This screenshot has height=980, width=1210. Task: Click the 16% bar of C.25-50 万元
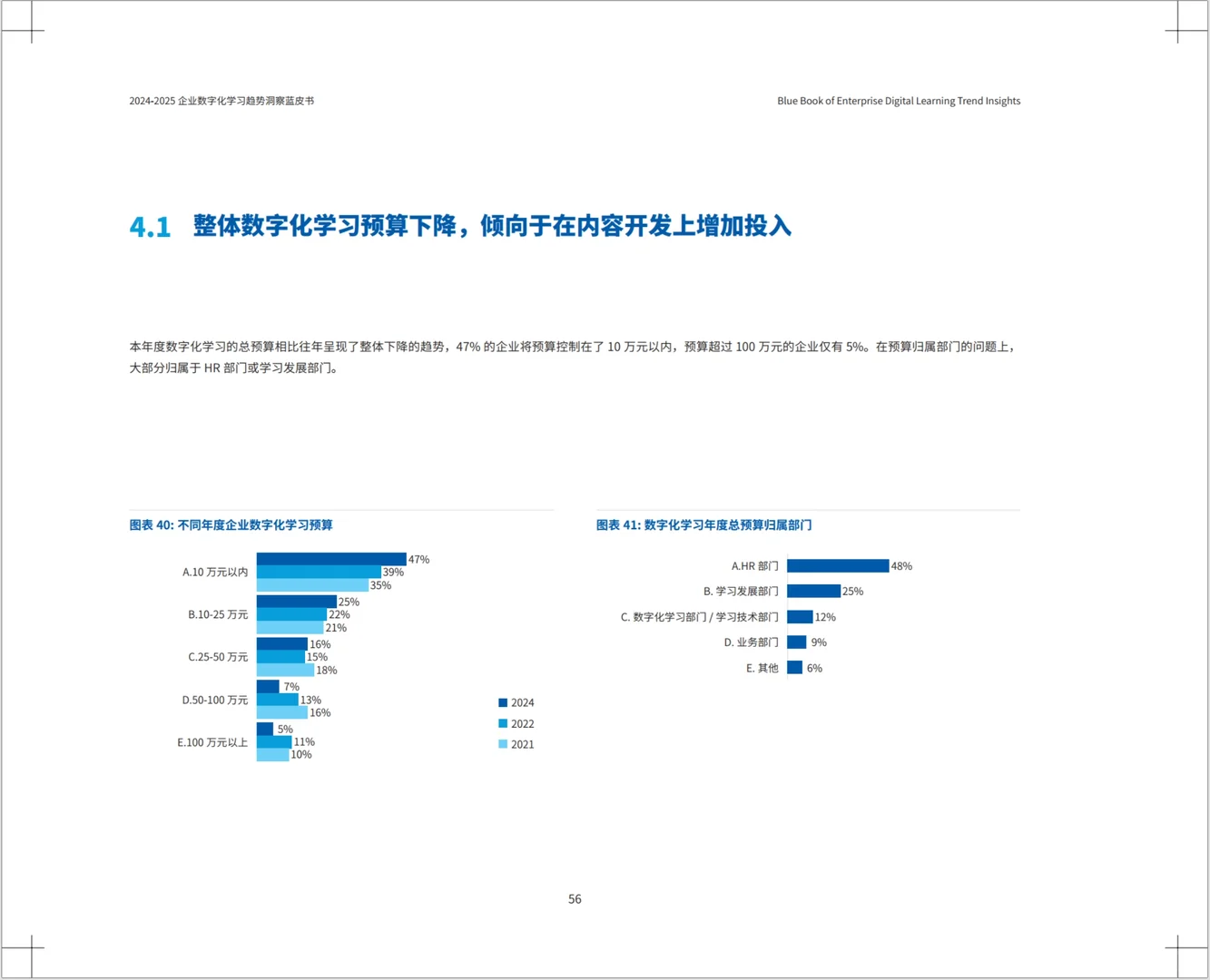point(281,643)
